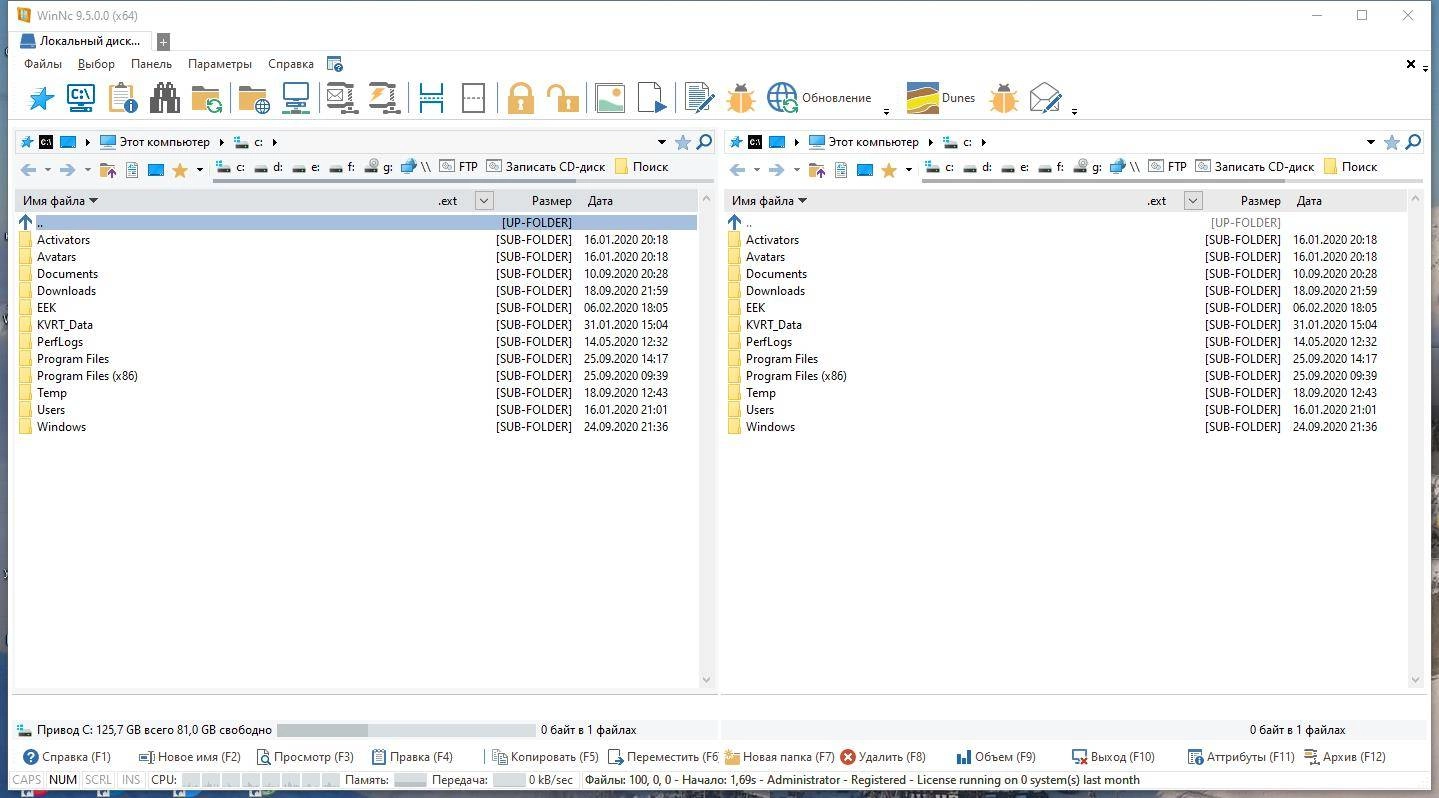Open the image viewer icon
Screen dimensions: 1439x798
pos(610,98)
